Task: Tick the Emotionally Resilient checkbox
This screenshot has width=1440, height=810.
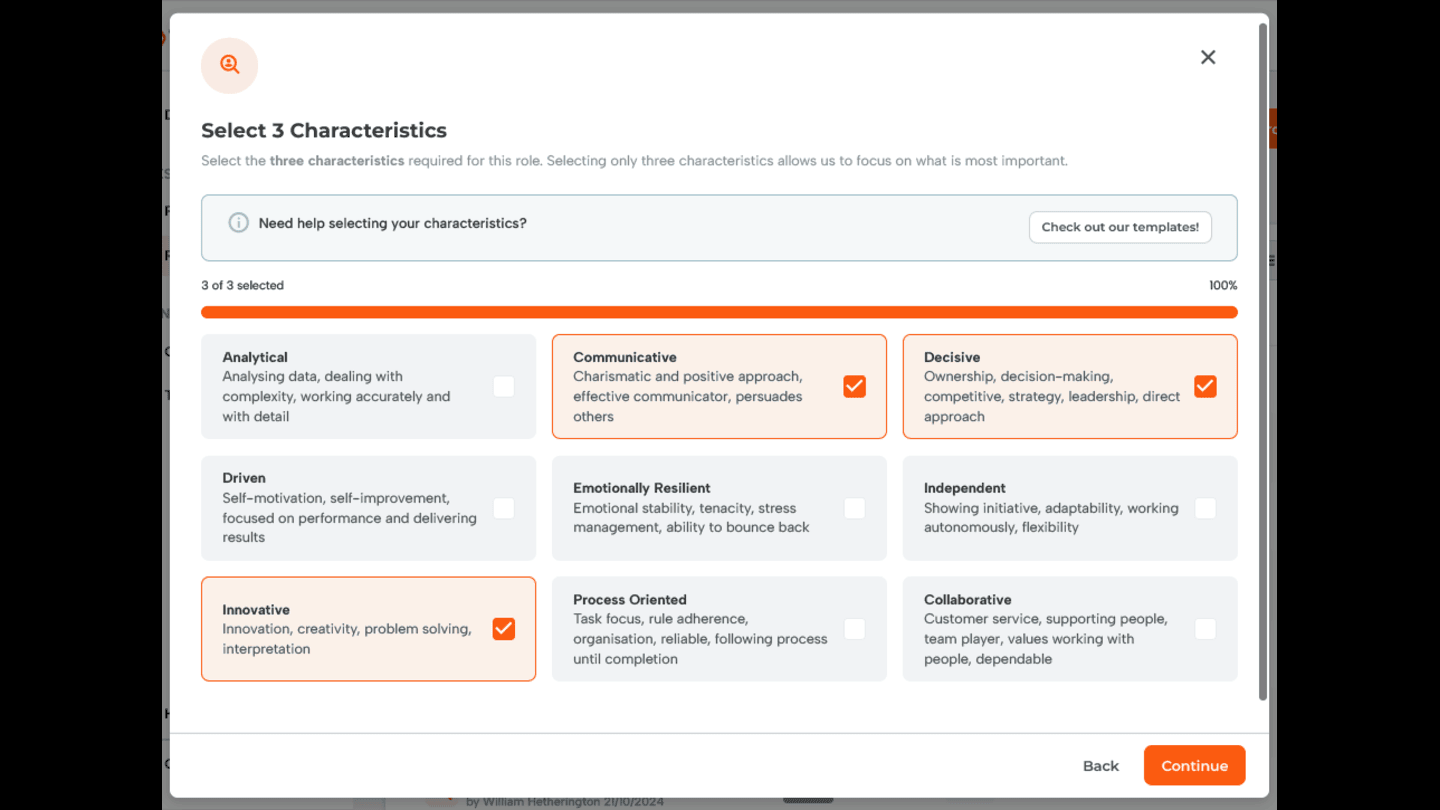Action: click(x=854, y=508)
